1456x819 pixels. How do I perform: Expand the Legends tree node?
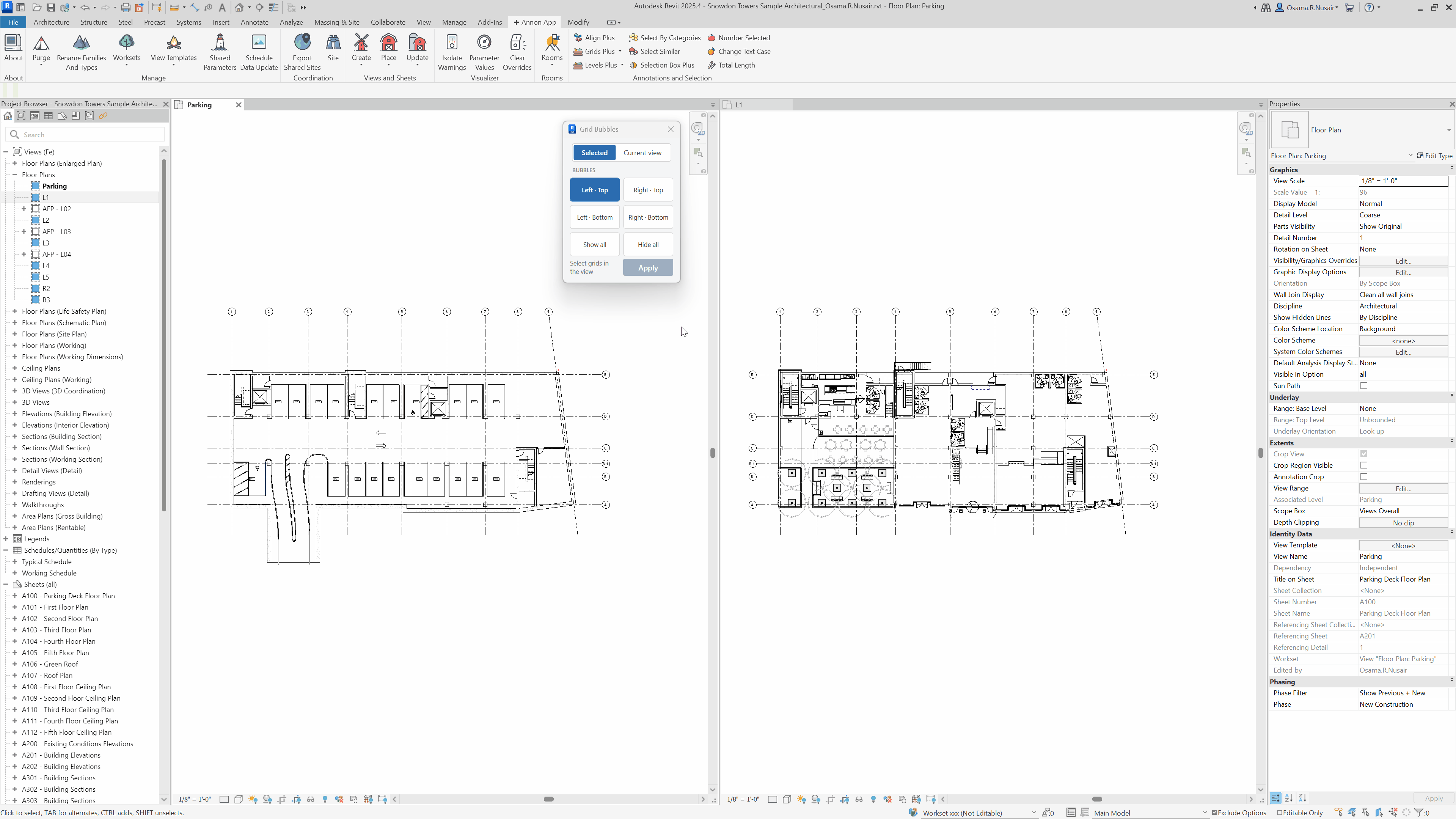click(6, 539)
